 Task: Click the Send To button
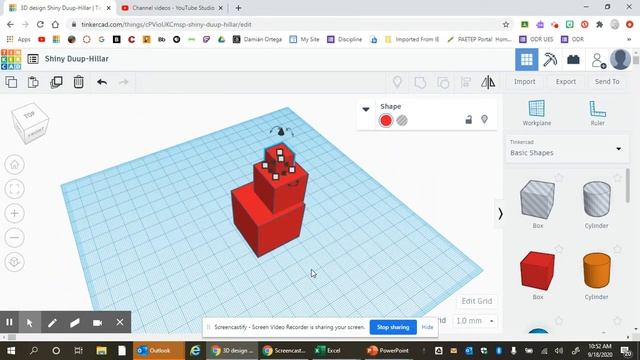click(x=607, y=82)
